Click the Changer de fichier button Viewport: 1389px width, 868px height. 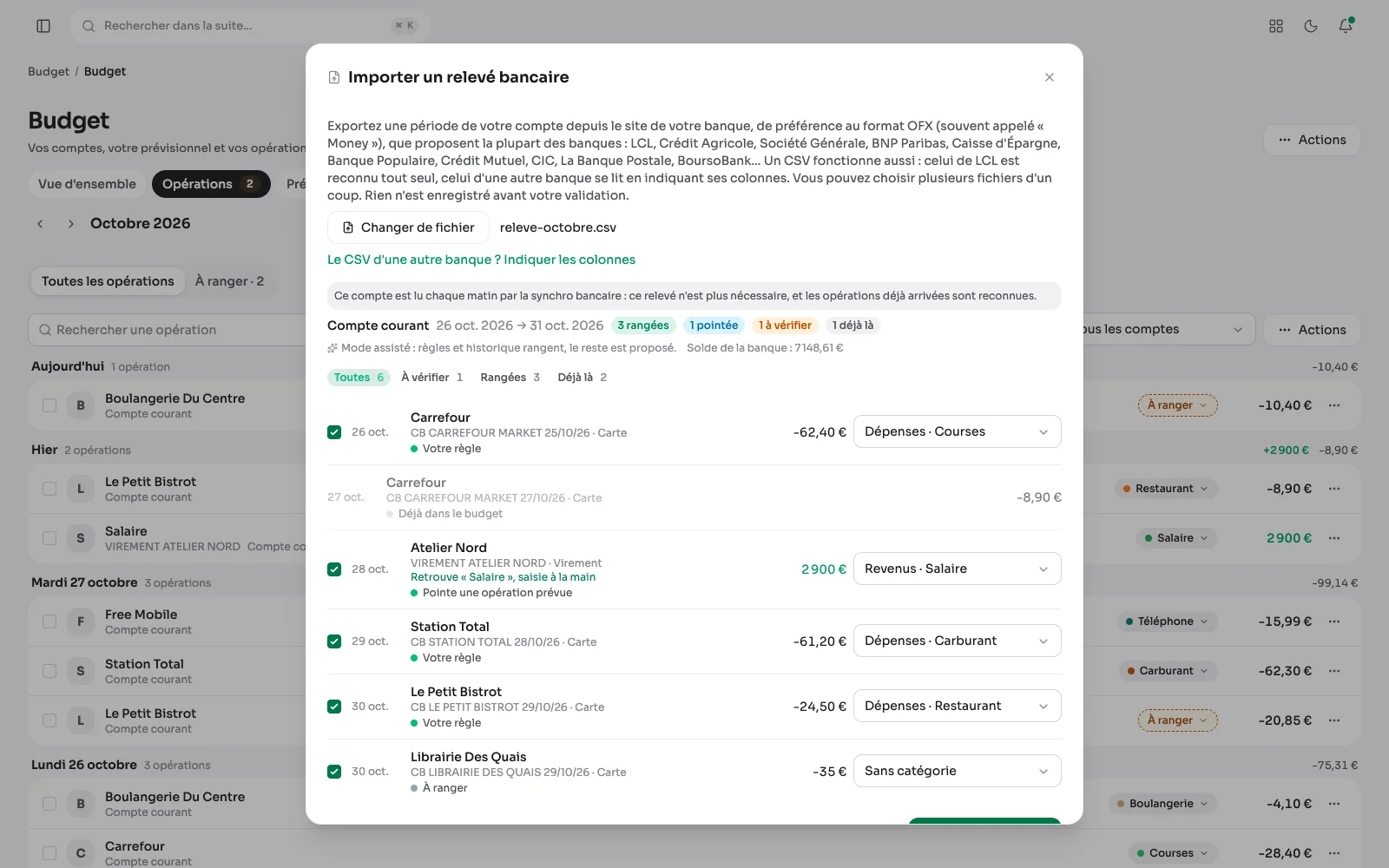(408, 227)
